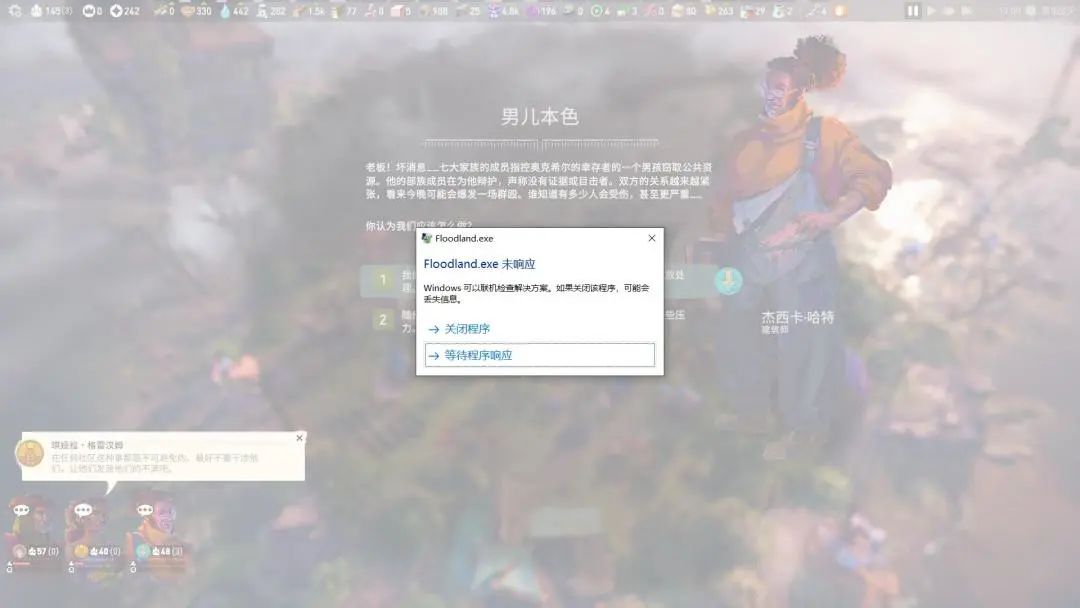1080x608 pixels.
Task: Open the settings gear in top-left corner
Action: pos(14,11)
